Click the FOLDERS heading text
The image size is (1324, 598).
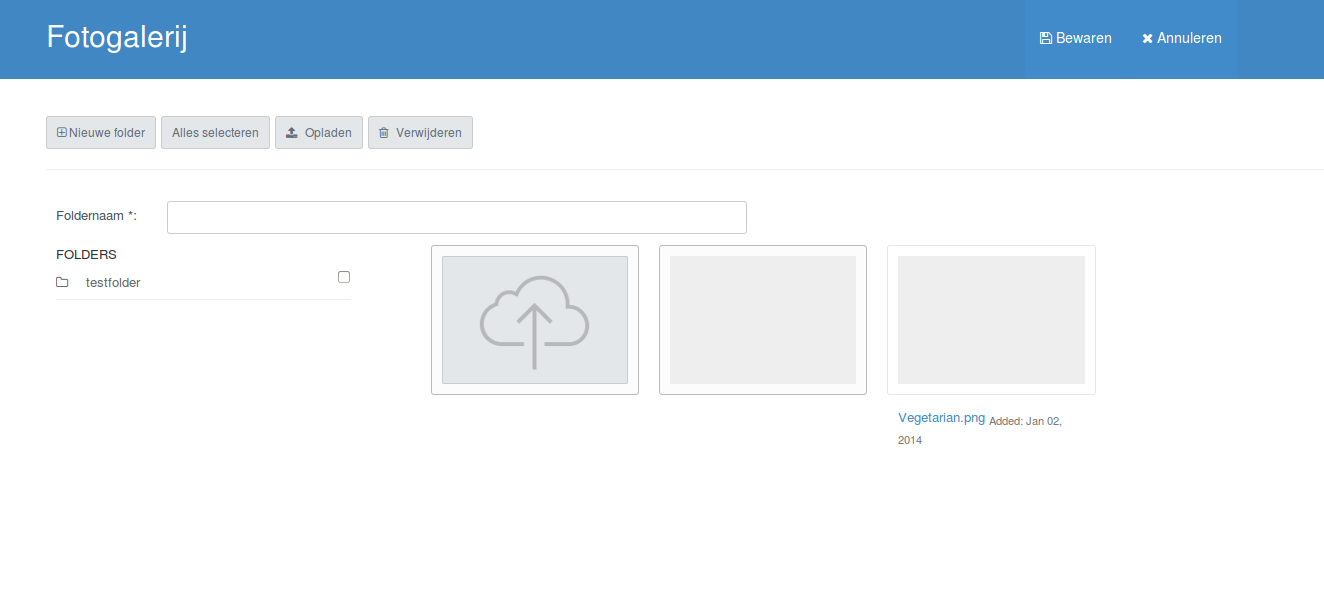86,255
